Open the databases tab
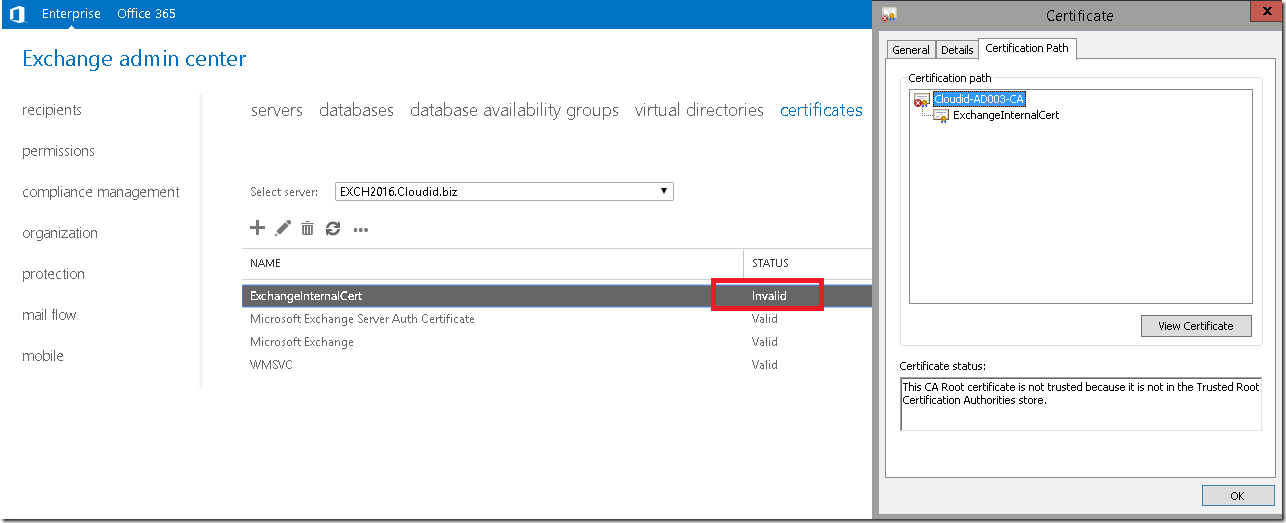The width and height of the screenshot is (1286, 523). click(356, 110)
